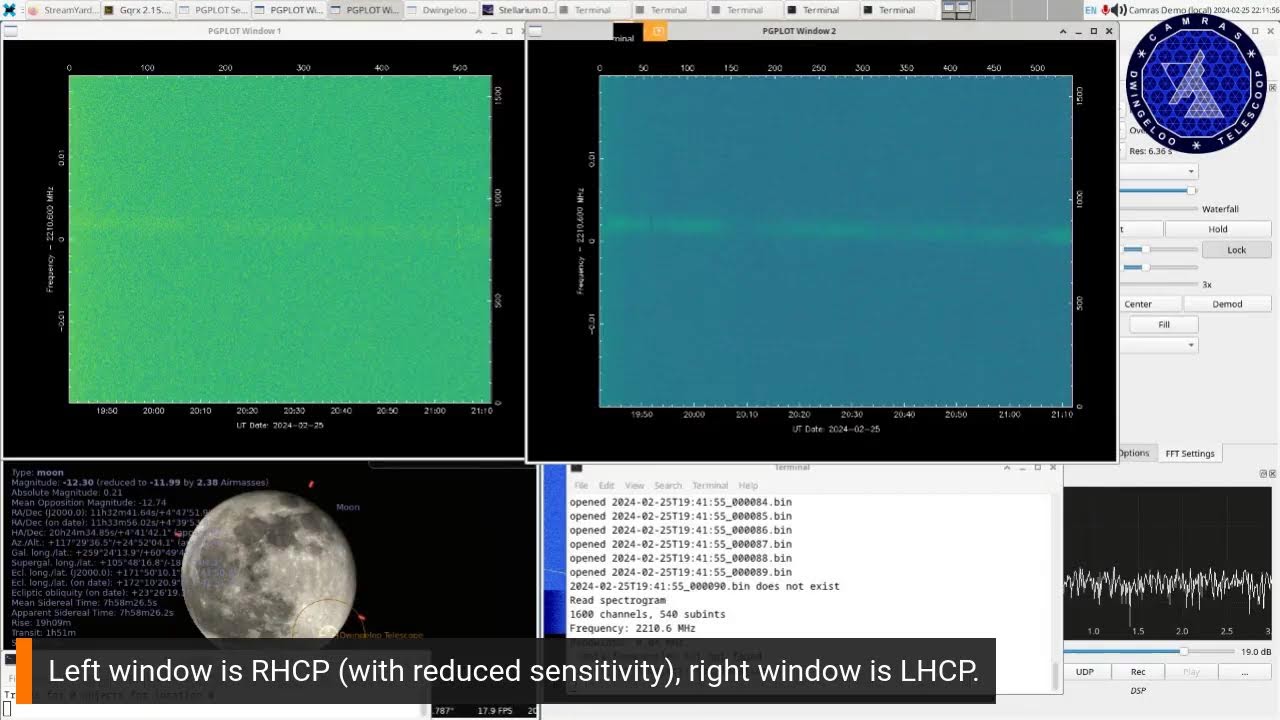Open the File menu in Terminal window
The image size is (1280, 720).
(x=581, y=485)
